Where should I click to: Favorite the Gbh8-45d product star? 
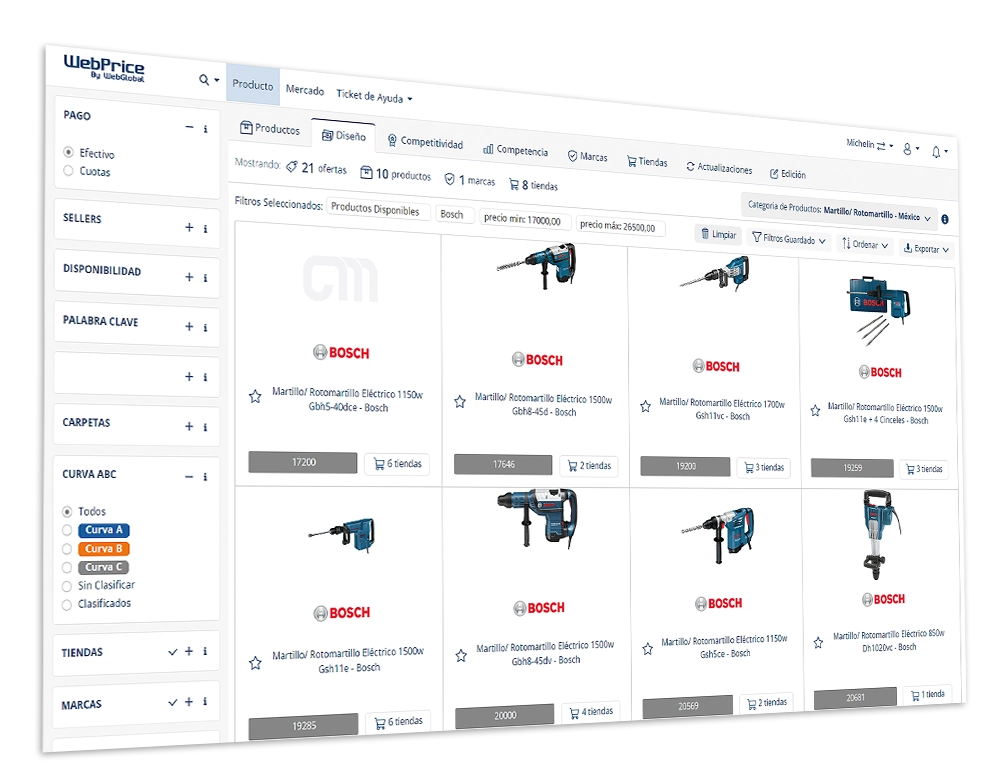[460, 402]
